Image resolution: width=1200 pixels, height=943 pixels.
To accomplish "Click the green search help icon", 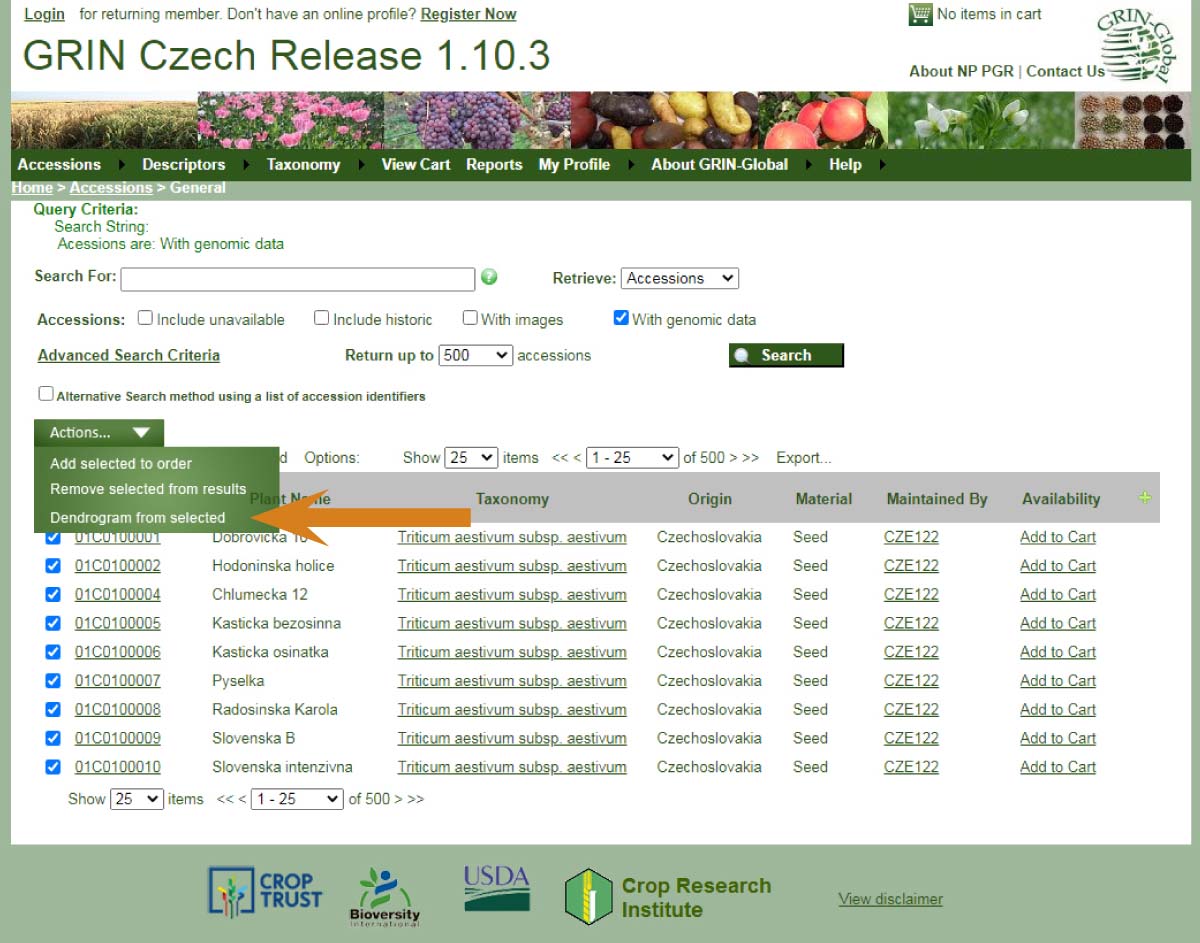I will (489, 277).
